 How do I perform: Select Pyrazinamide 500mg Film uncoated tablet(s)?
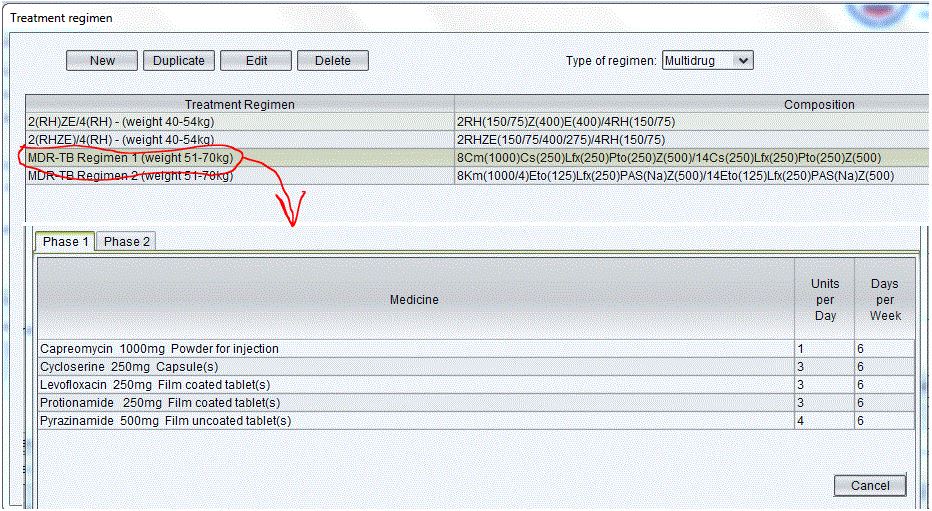[x=415, y=421]
